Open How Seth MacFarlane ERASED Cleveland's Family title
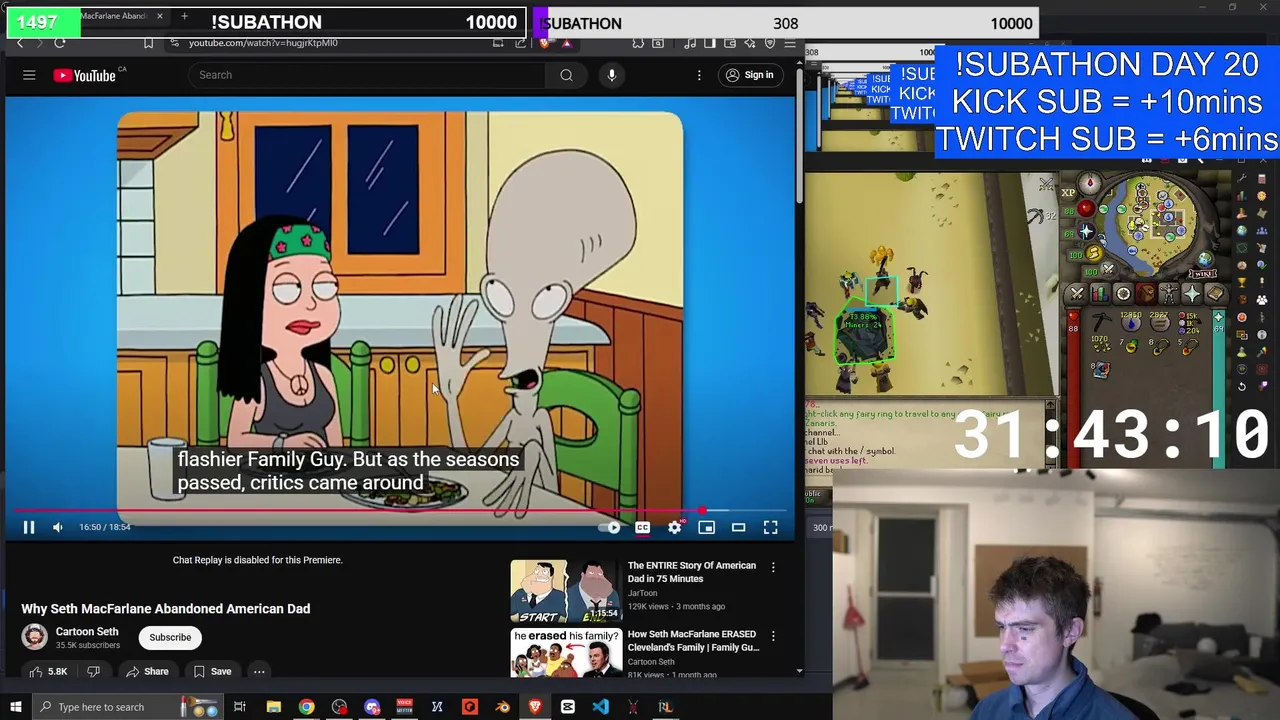The image size is (1280, 720). [x=694, y=641]
